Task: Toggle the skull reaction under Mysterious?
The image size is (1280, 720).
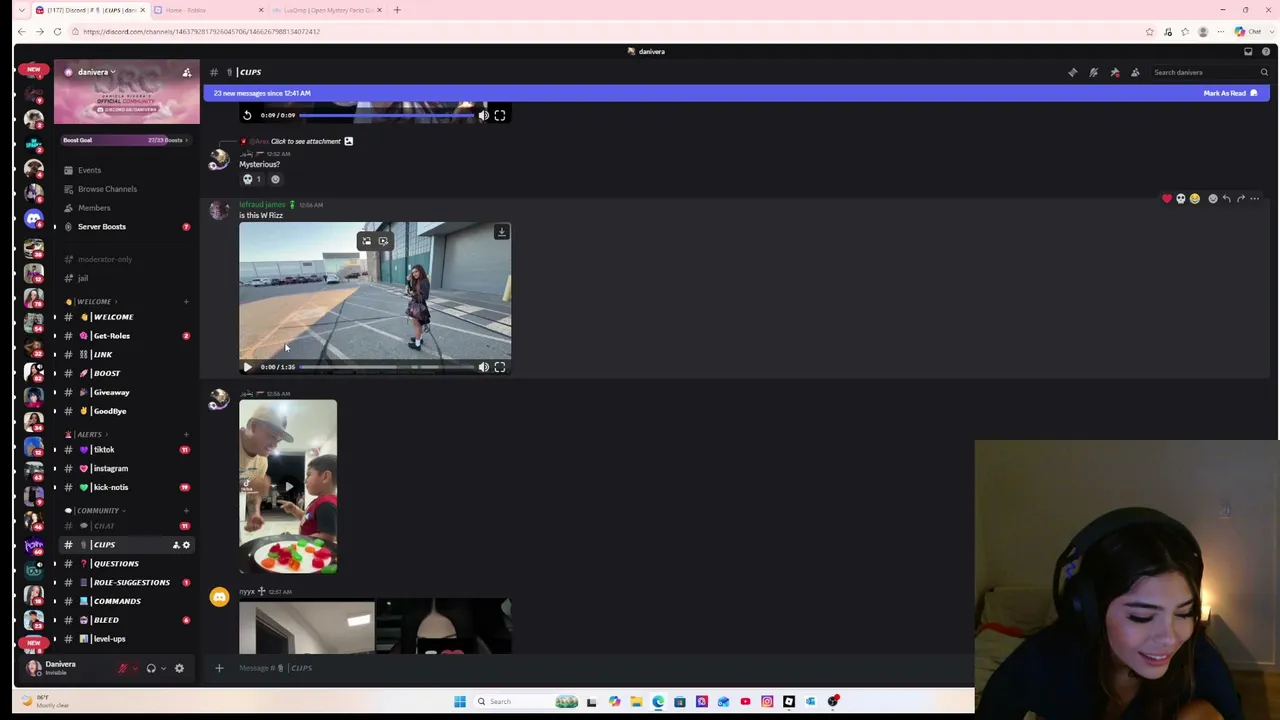Action: (252, 179)
